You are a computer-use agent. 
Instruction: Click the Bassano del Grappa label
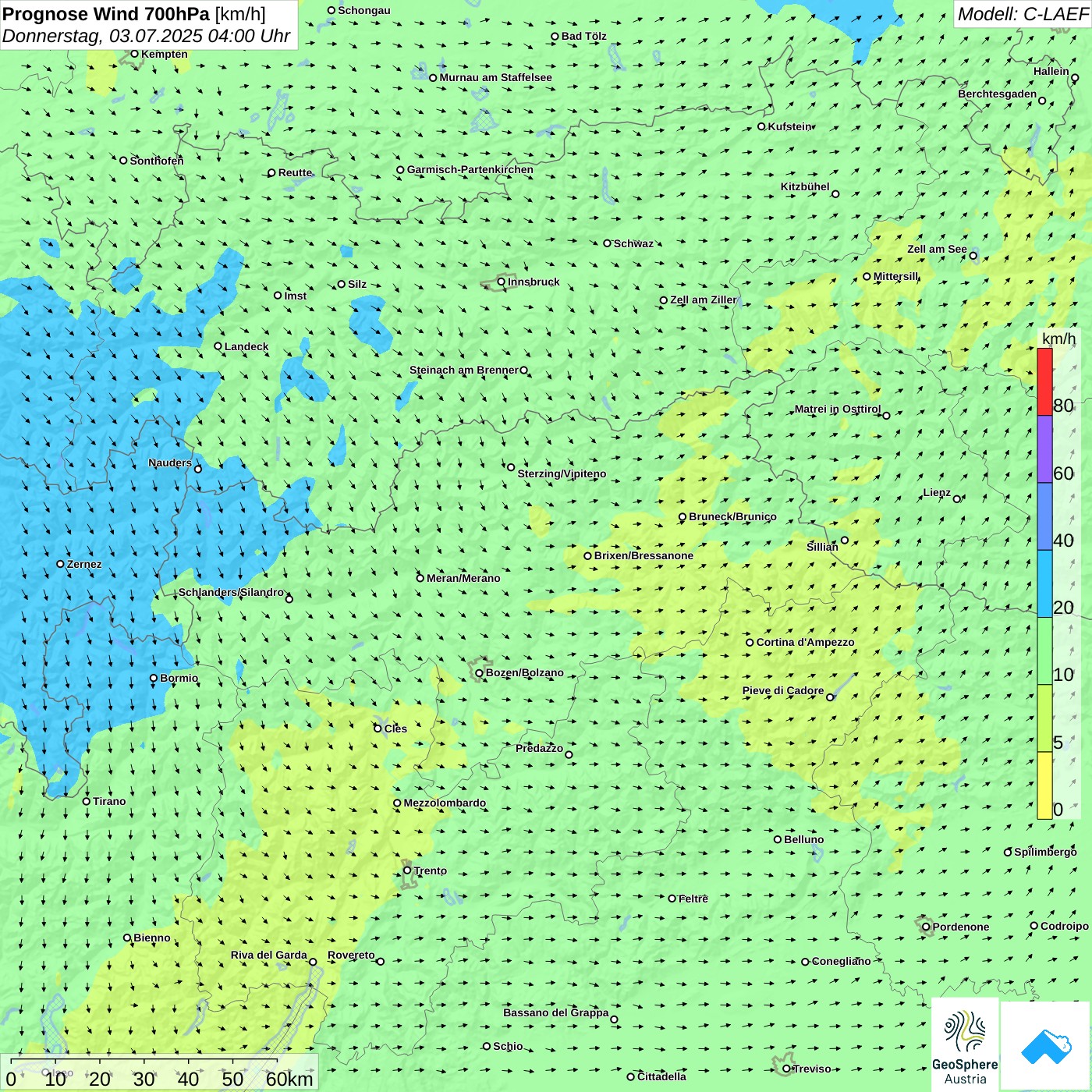click(x=556, y=1012)
